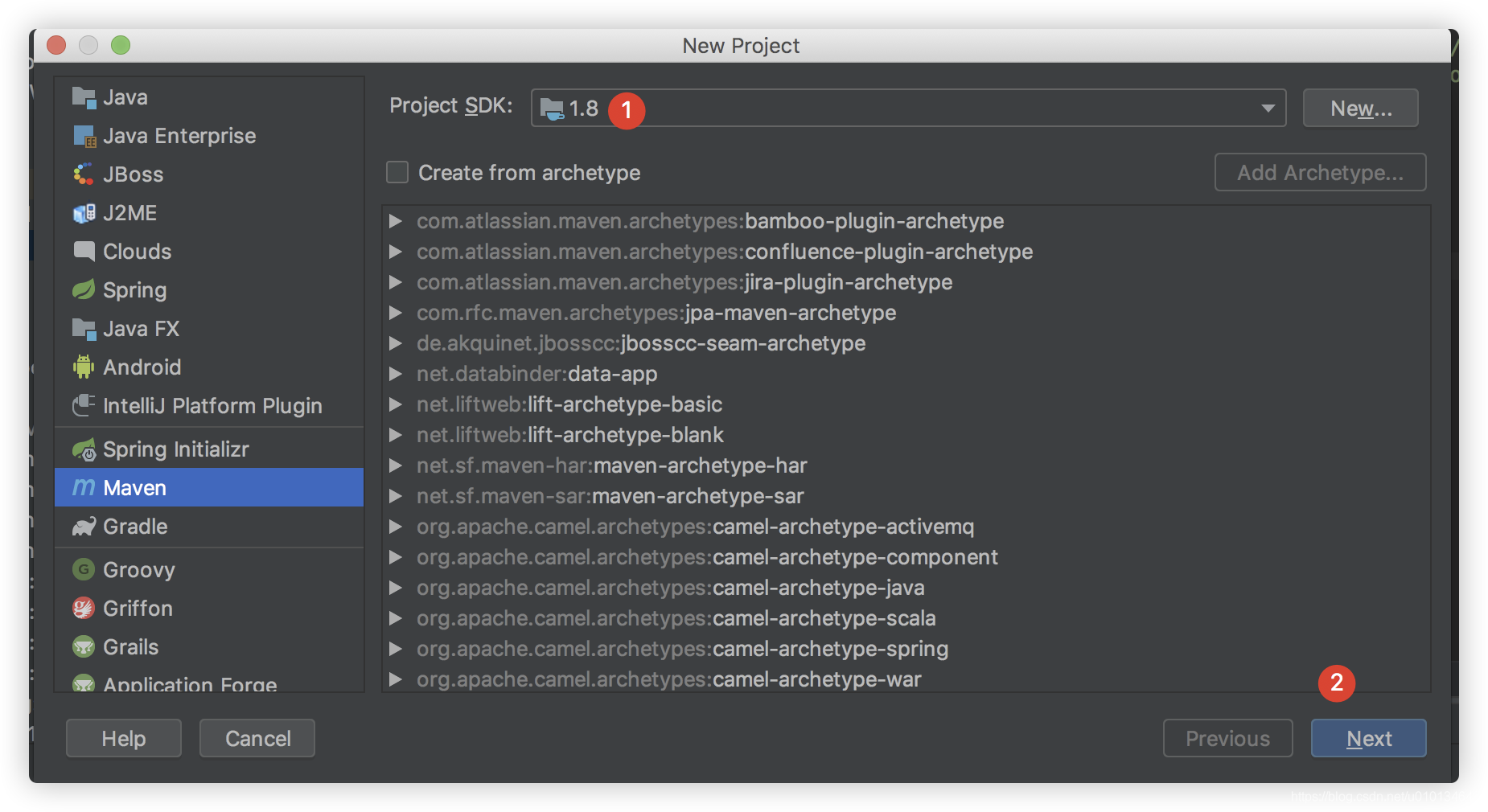Expand maven-archetype-sar entry
Image resolution: width=1488 pixels, height=812 pixels.
pos(396,496)
